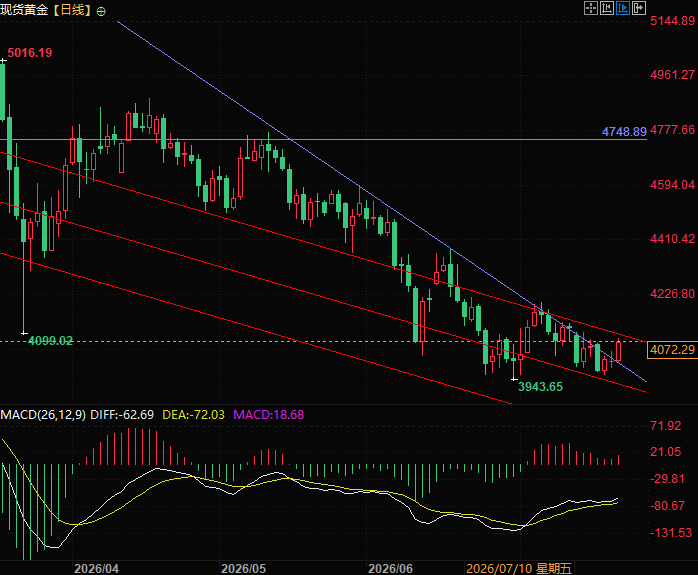698x575 pixels.
Task: Click the exit-arrow panel icon
Action: pos(639,8)
